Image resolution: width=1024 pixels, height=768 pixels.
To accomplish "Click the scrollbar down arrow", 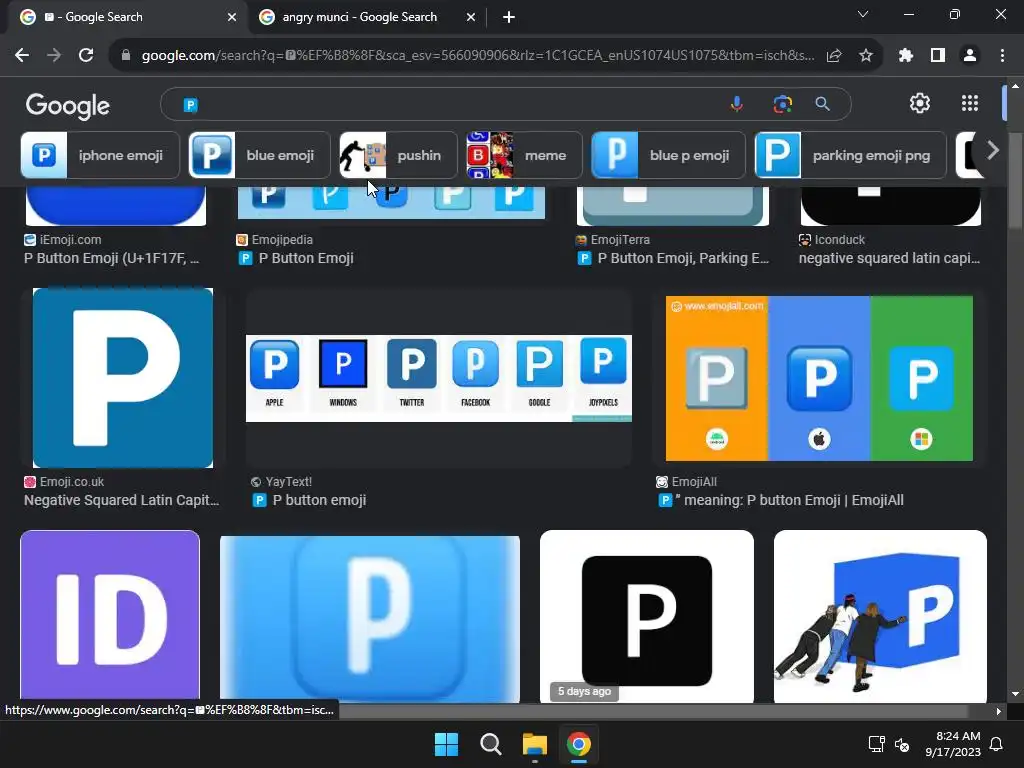I will click(1015, 694).
